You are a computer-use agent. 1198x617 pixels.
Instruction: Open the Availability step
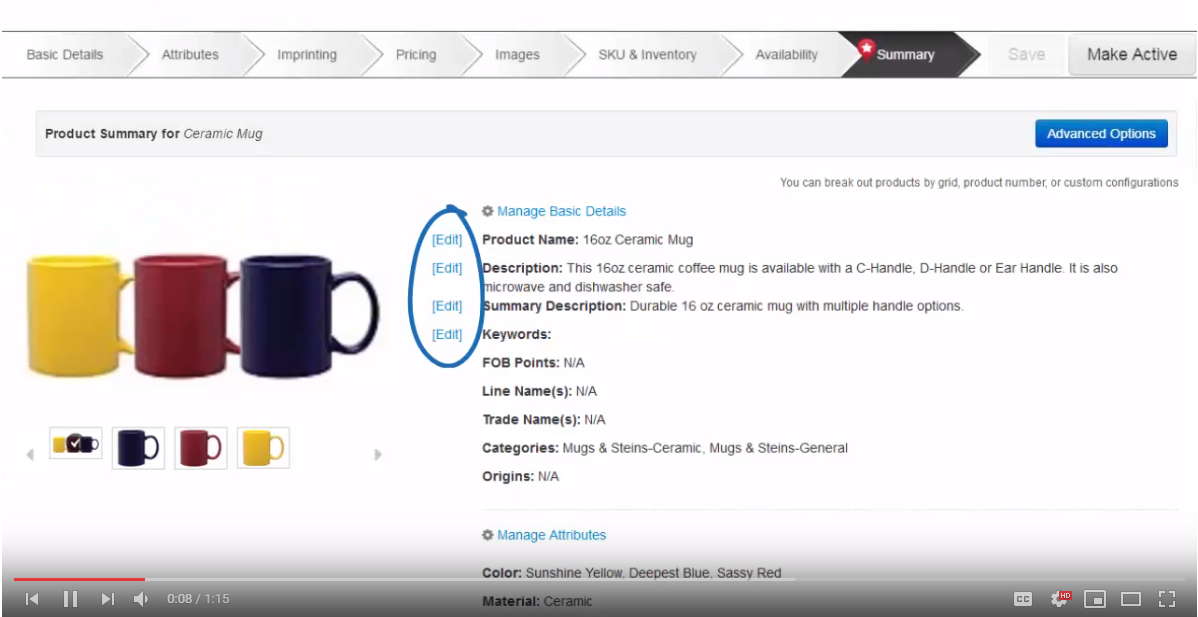click(x=786, y=55)
